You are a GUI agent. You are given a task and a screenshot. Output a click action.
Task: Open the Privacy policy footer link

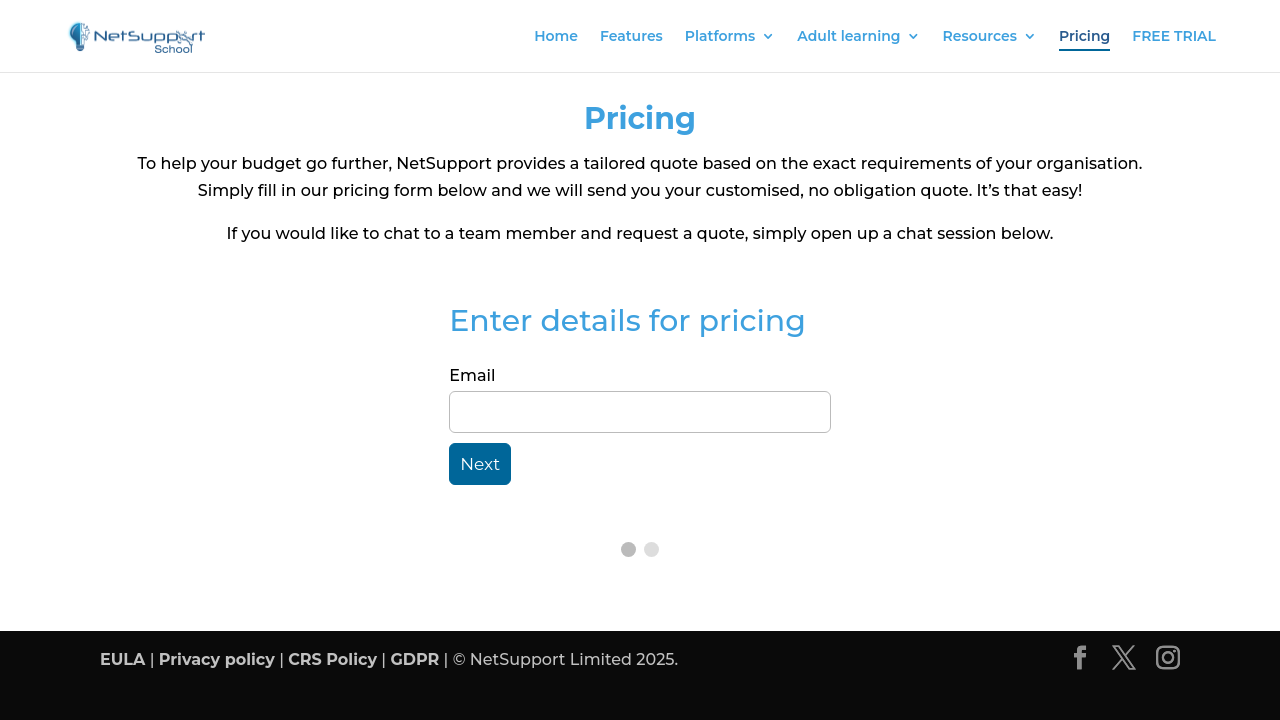(216, 660)
